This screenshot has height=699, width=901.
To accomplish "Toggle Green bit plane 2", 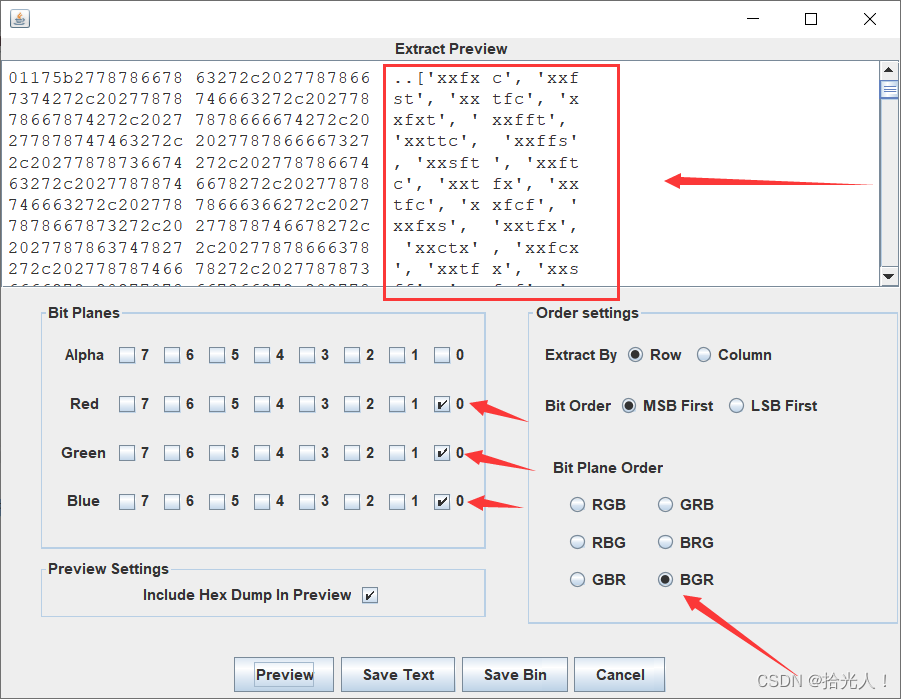I will point(352,453).
